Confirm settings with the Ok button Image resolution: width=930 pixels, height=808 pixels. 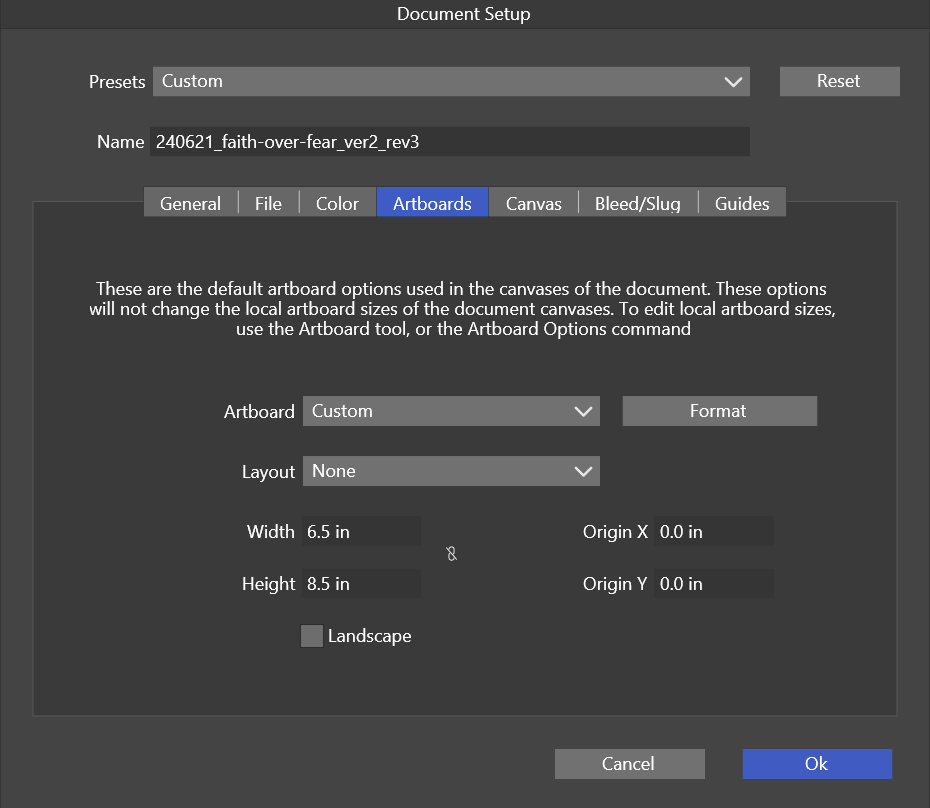[816, 764]
